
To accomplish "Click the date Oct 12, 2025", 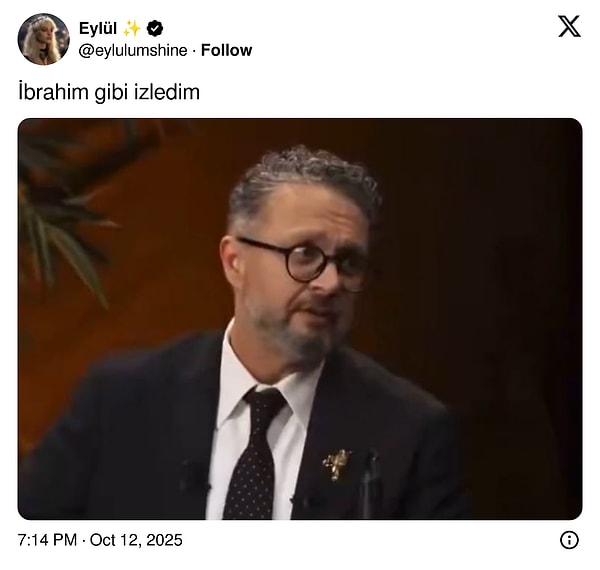I will tap(136, 540).
